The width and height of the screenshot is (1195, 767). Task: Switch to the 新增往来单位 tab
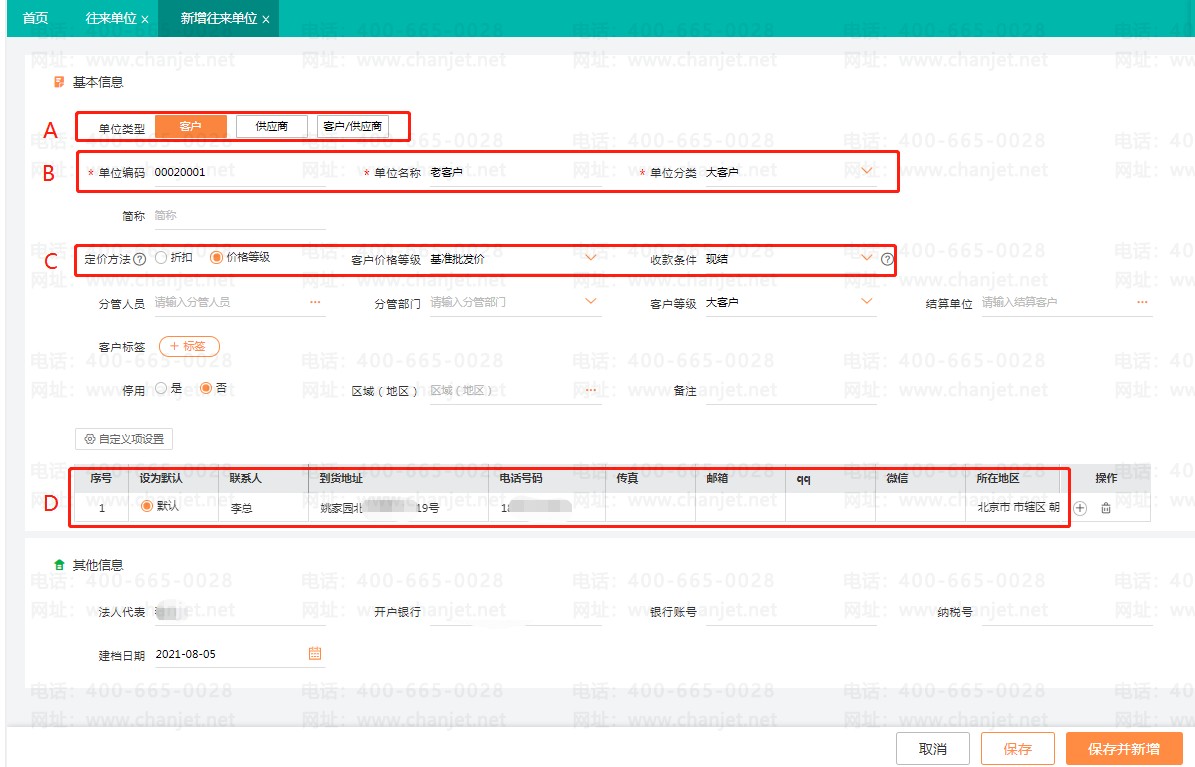[x=219, y=18]
